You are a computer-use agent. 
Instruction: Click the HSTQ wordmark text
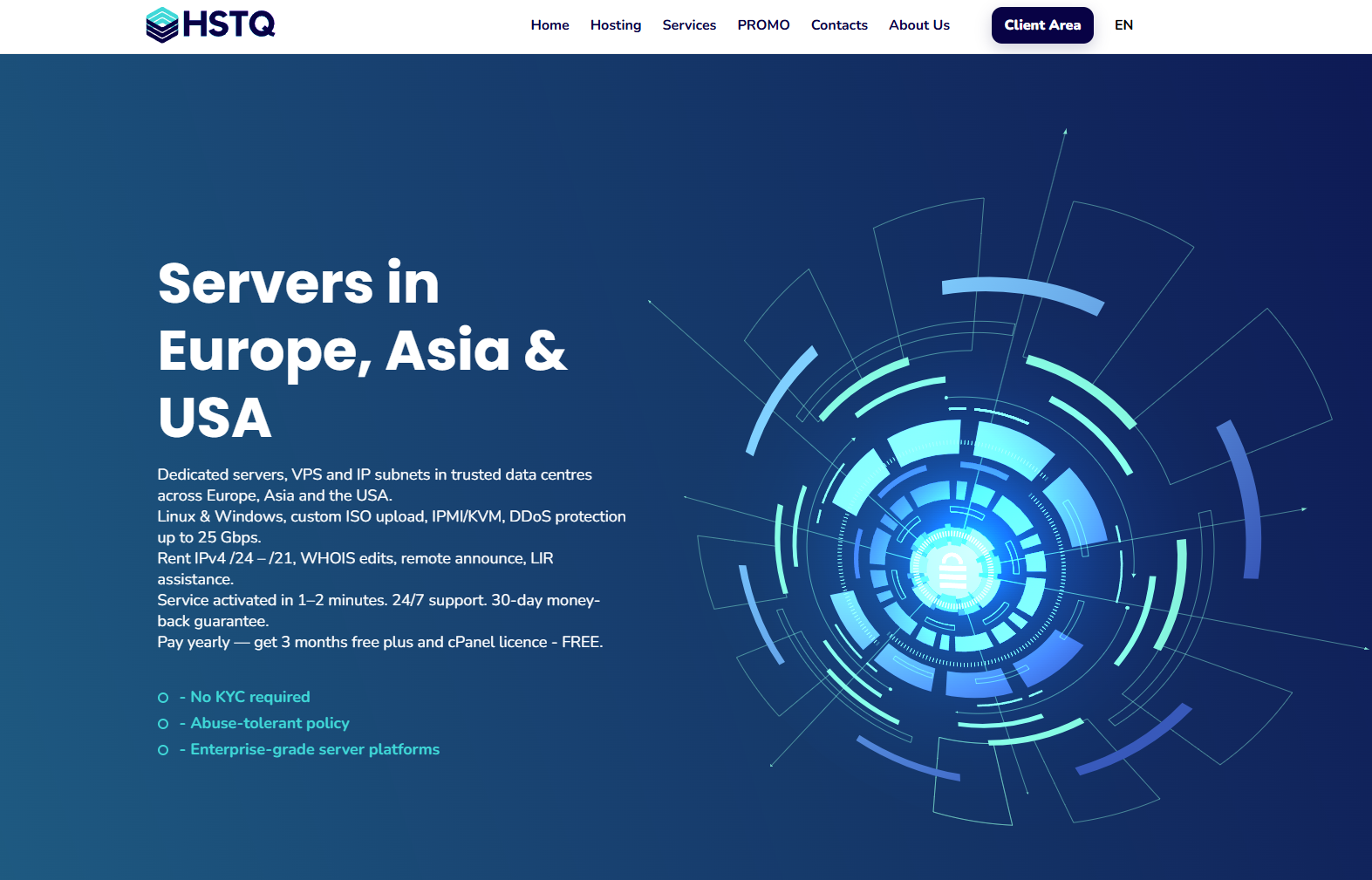tap(229, 24)
